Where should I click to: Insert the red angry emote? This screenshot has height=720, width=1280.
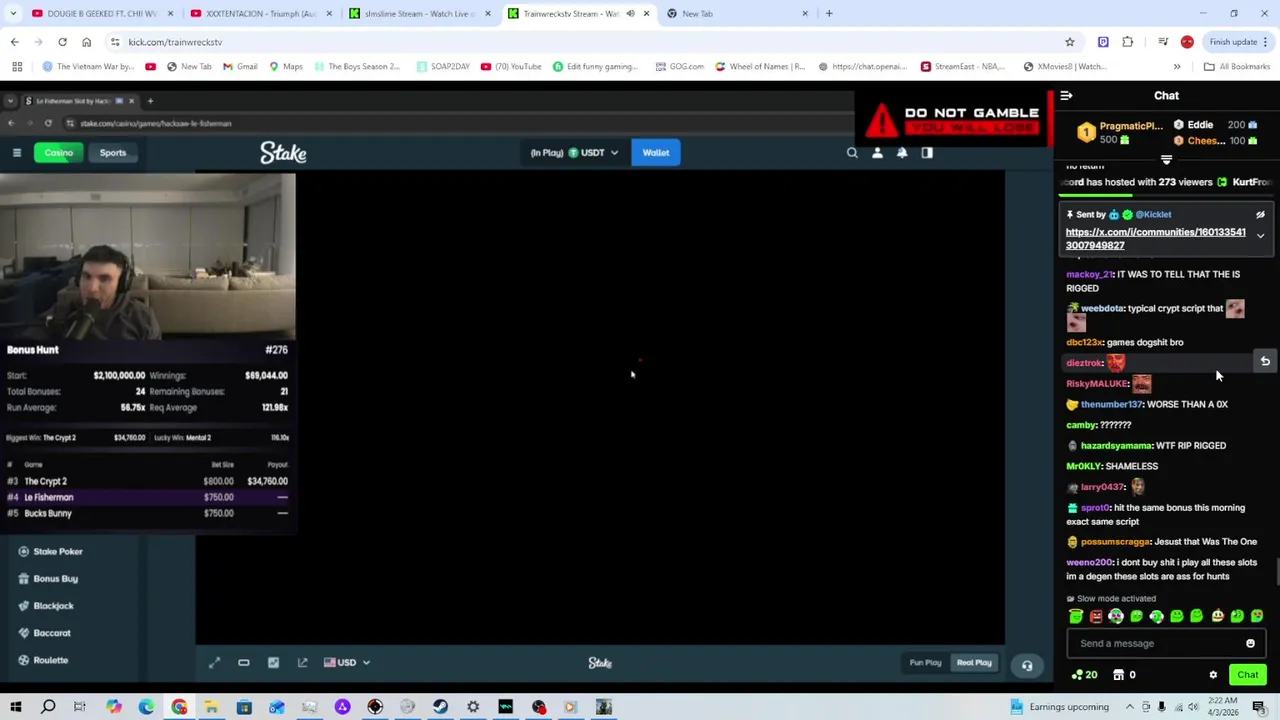click(x=1096, y=616)
